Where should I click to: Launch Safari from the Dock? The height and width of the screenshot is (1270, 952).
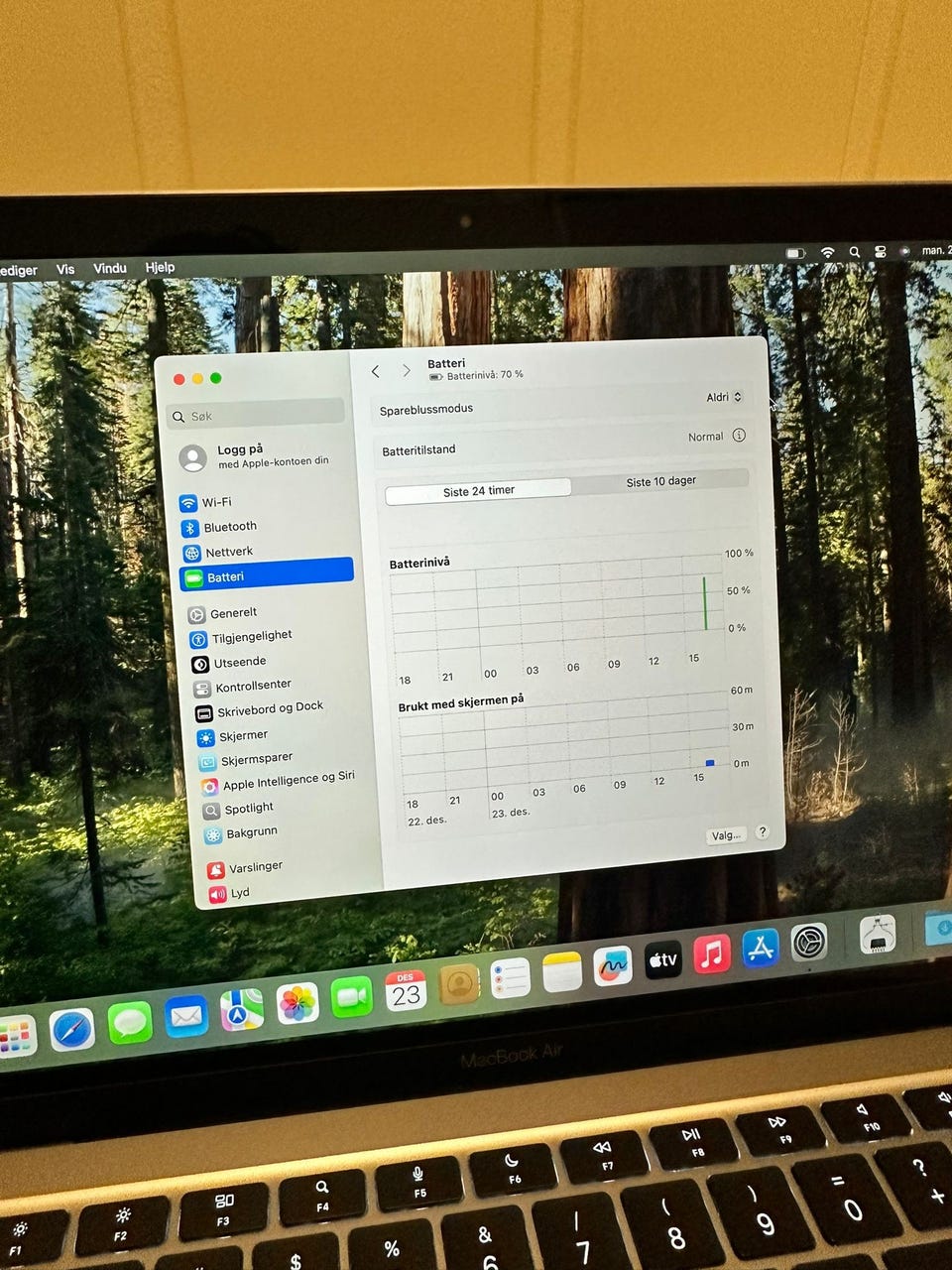coord(72,1032)
